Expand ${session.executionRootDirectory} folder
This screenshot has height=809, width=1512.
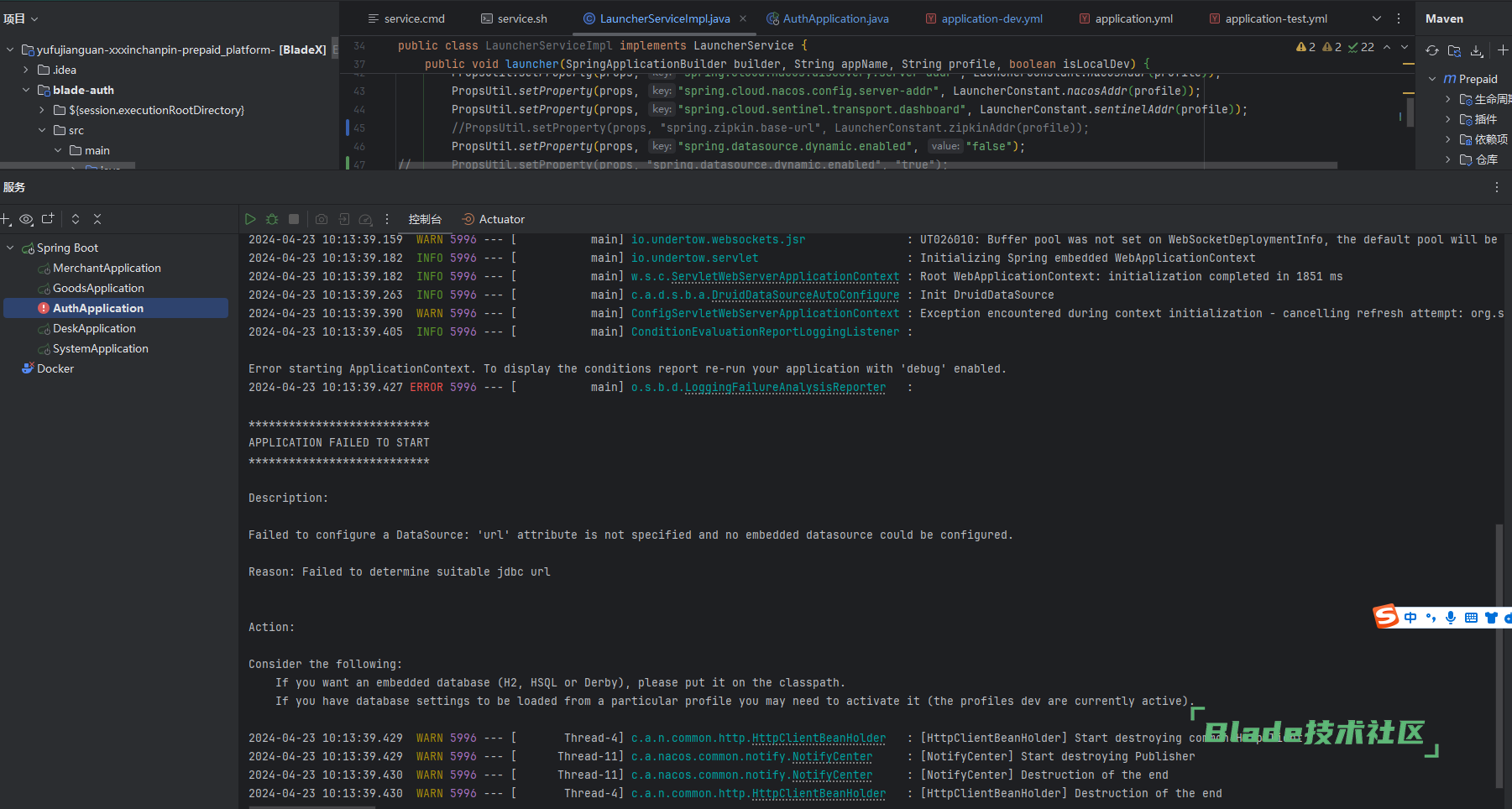(x=42, y=110)
